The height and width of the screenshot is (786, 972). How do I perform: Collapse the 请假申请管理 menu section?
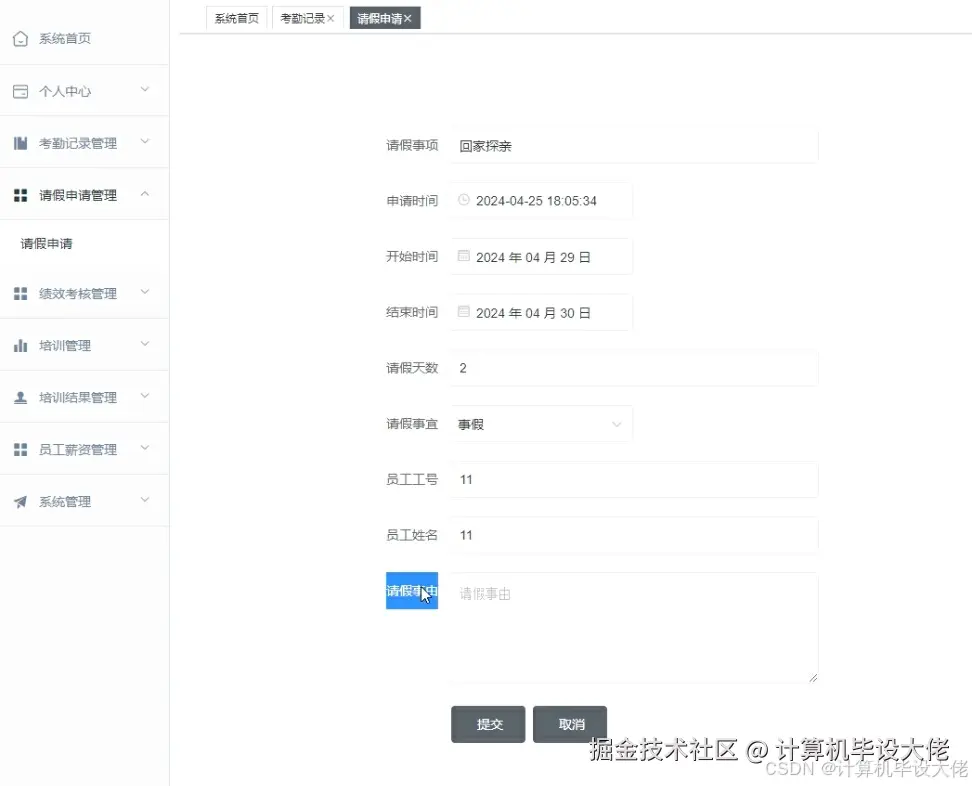tap(85, 194)
